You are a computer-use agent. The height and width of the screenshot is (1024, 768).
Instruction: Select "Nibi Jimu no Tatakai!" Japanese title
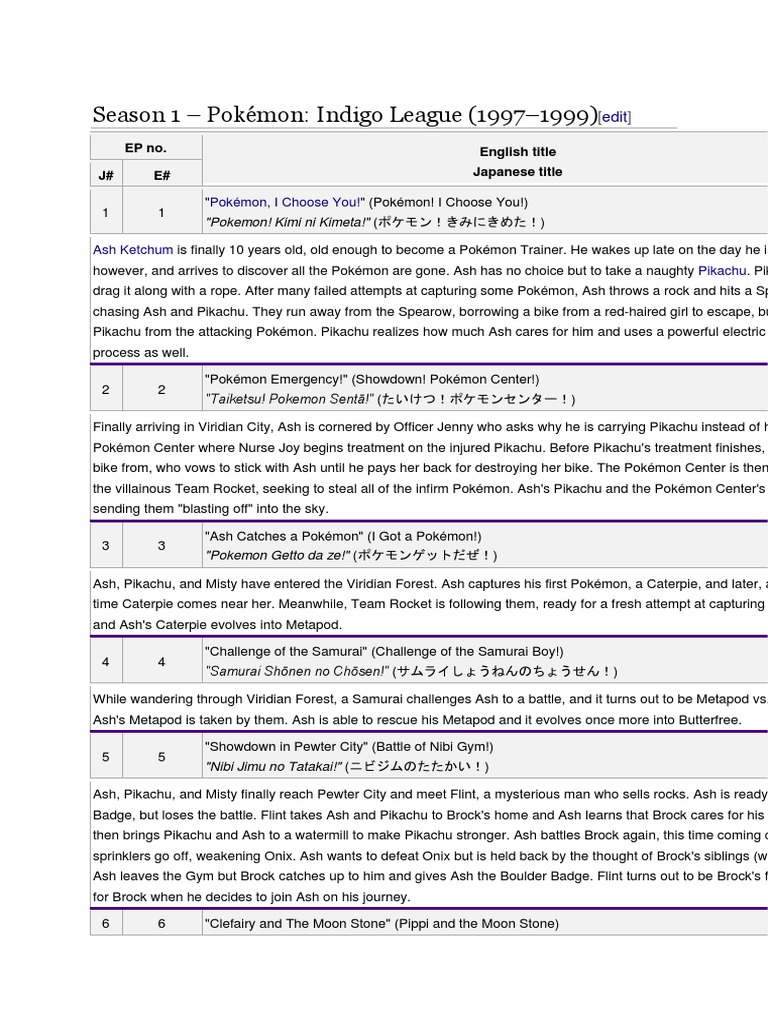point(274,767)
